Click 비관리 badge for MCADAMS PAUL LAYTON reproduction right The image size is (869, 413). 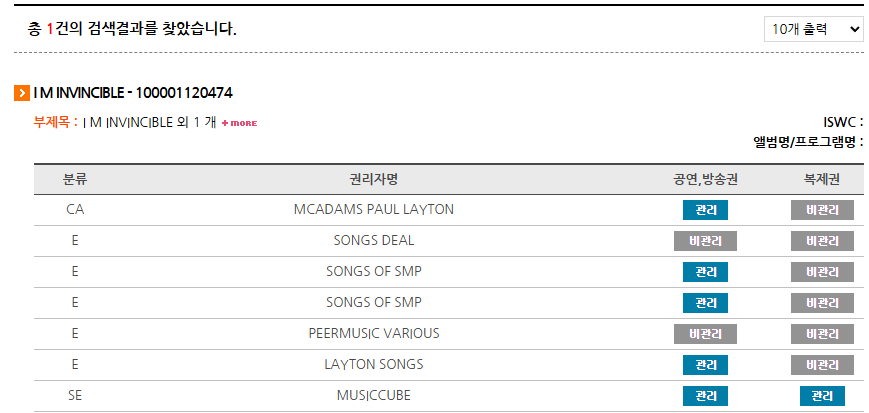822,210
